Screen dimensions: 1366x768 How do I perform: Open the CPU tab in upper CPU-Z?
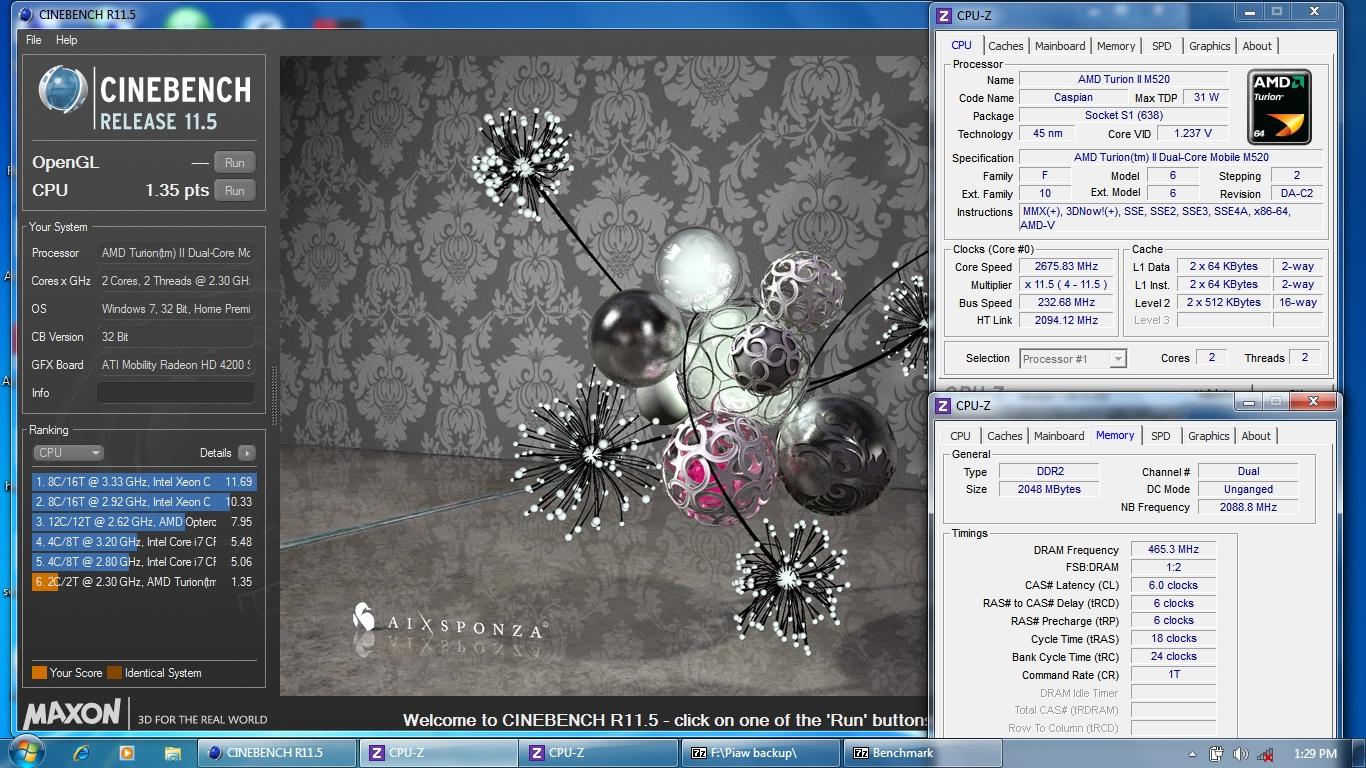[961, 45]
